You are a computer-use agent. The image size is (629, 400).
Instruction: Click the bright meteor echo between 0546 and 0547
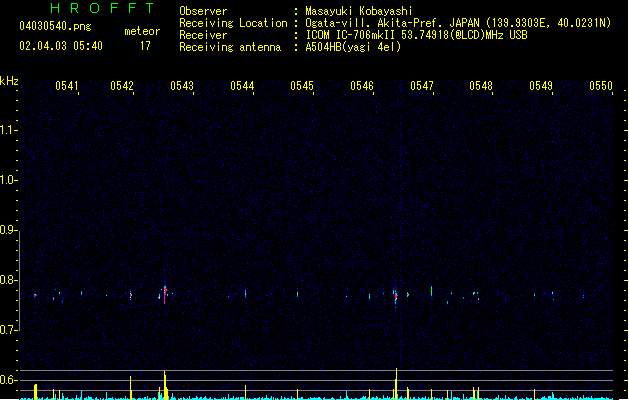[396, 296]
